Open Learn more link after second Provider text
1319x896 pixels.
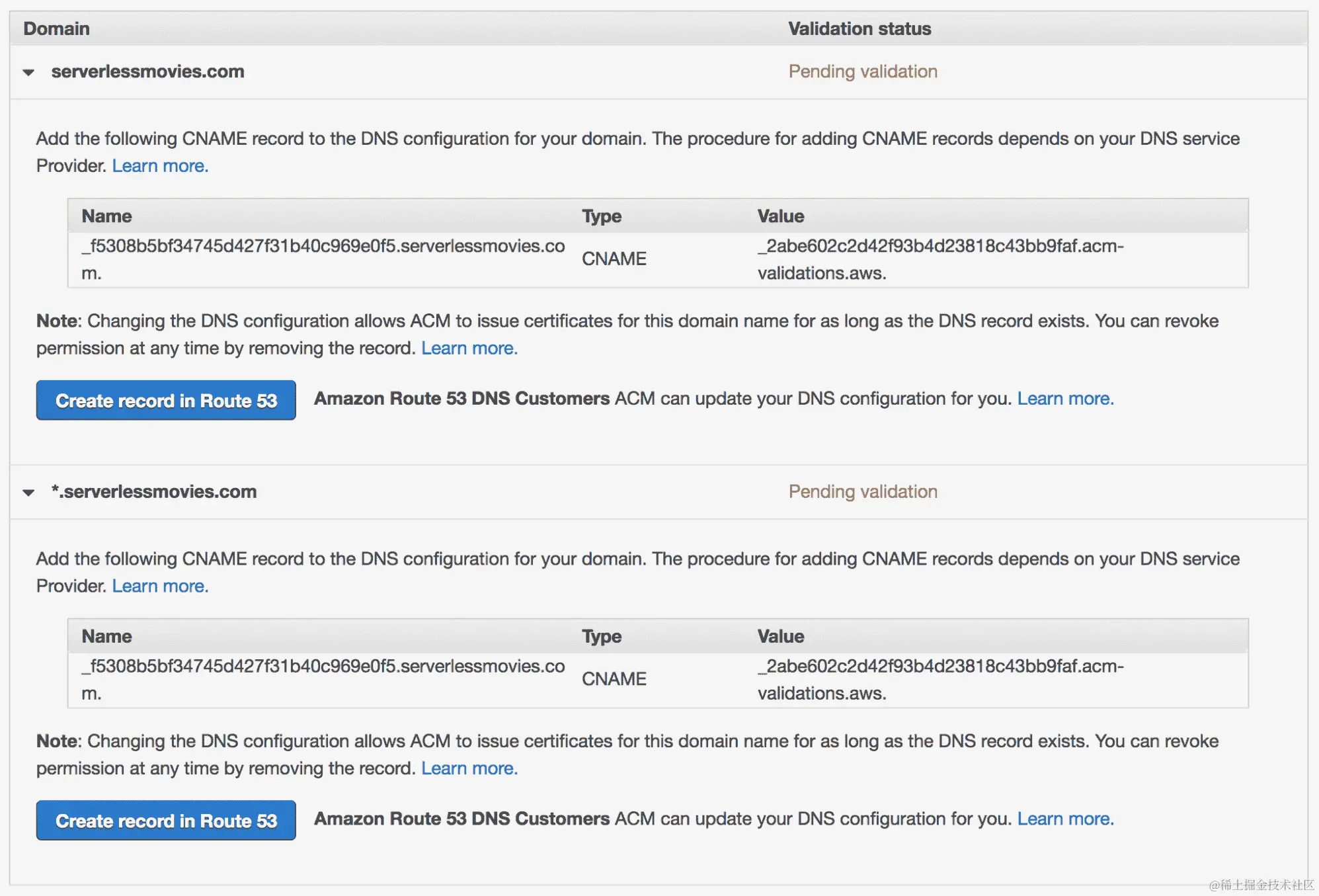click(x=160, y=587)
